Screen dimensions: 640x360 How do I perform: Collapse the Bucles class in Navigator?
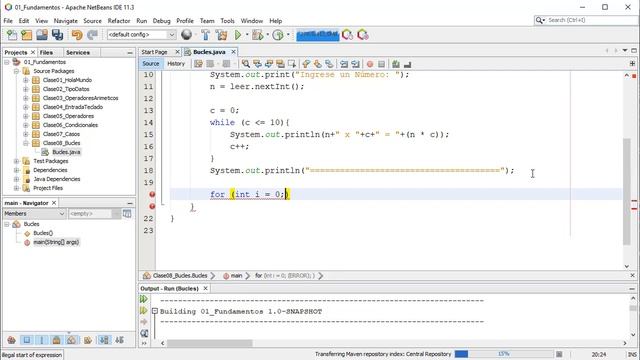(7, 224)
